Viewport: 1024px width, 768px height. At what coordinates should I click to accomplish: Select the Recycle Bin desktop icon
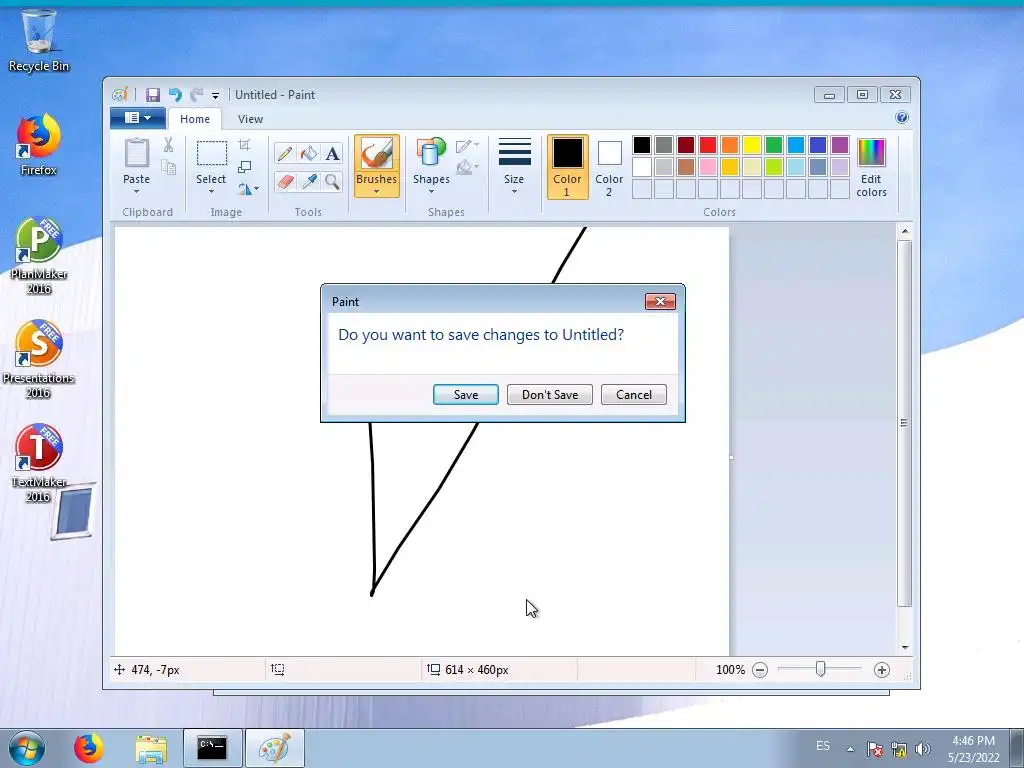point(39,40)
